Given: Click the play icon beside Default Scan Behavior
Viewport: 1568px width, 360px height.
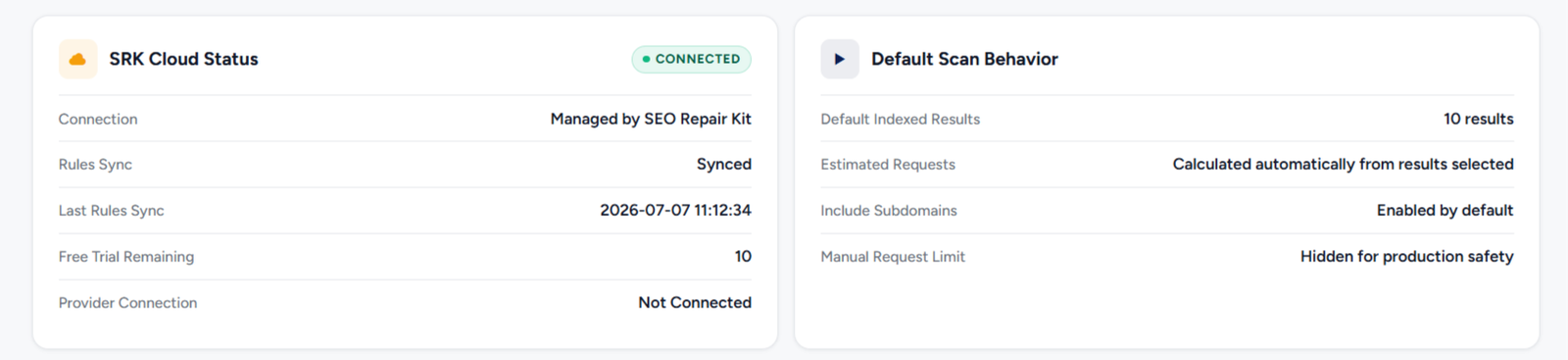Looking at the screenshot, I should pos(840,59).
